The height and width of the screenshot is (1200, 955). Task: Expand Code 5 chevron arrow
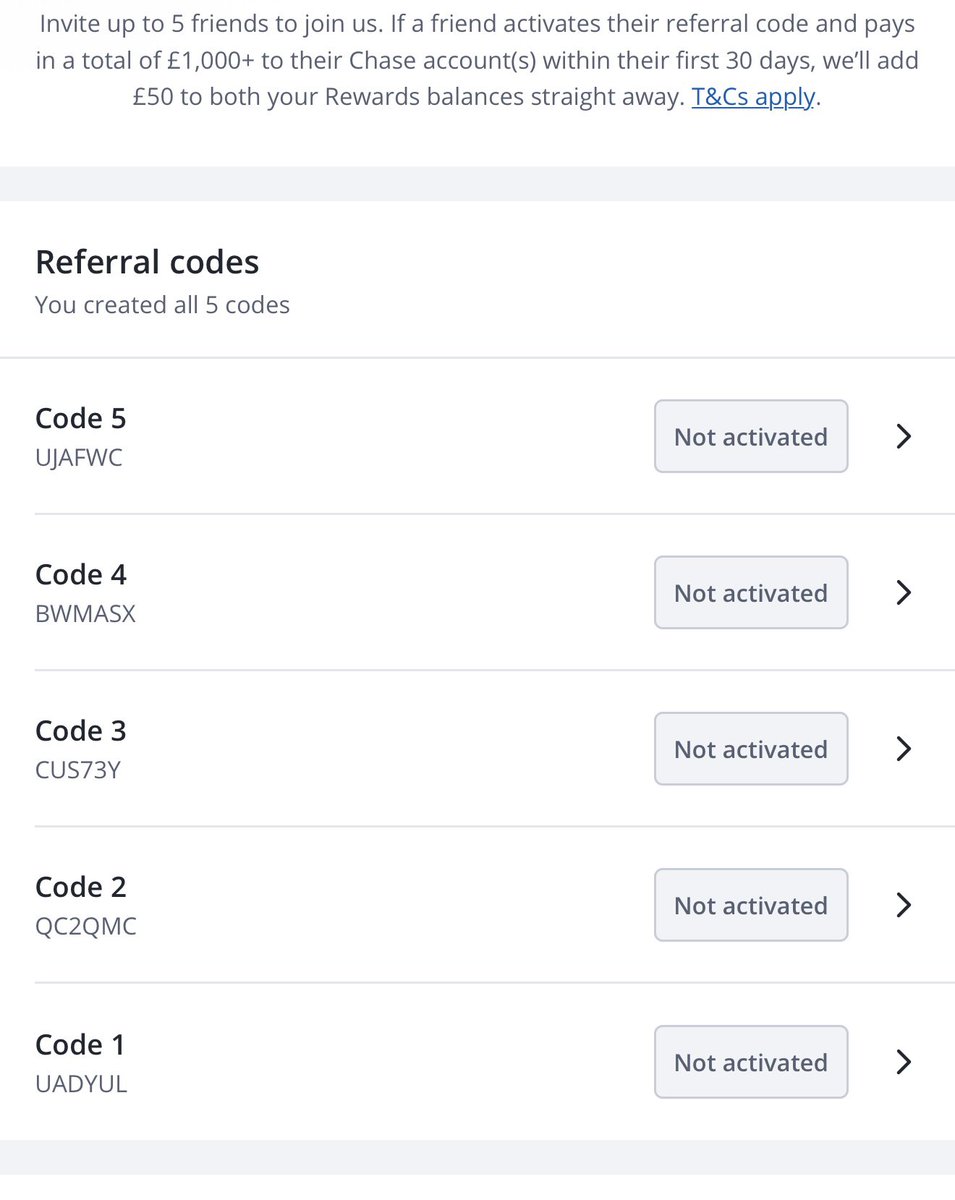click(x=904, y=436)
